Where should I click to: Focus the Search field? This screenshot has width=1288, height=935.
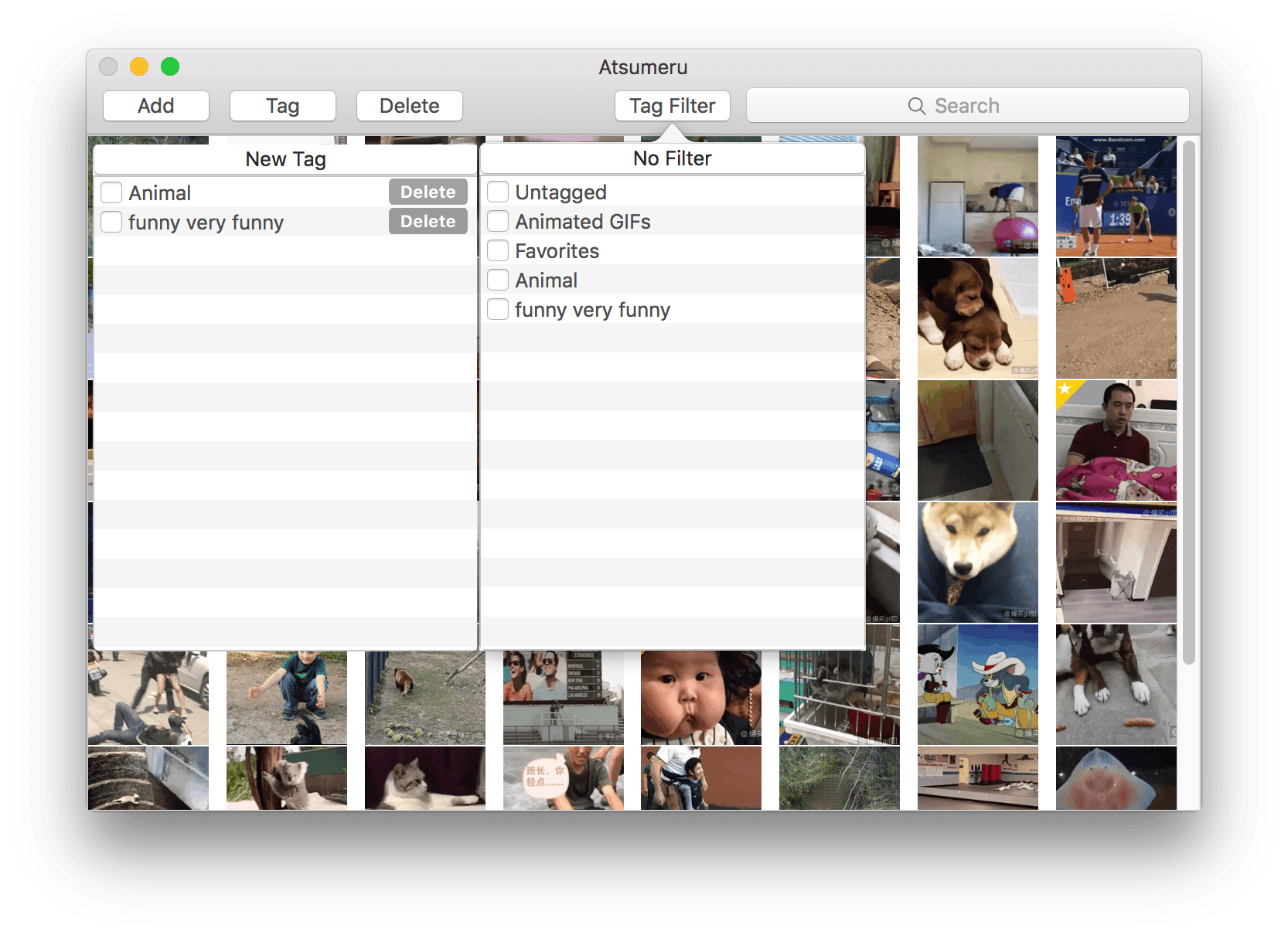click(968, 106)
